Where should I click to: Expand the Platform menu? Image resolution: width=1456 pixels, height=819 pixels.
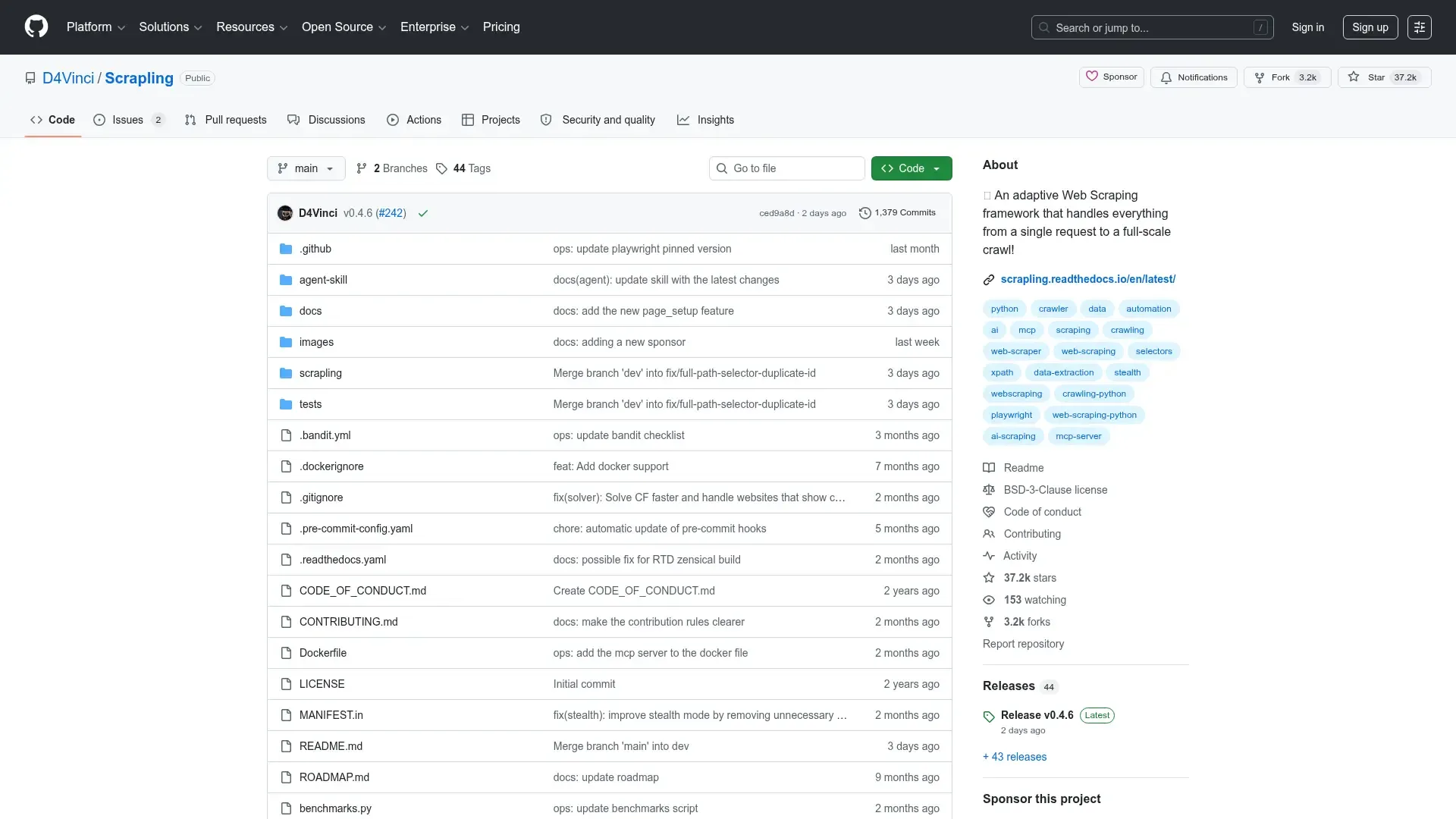click(x=96, y=27)
